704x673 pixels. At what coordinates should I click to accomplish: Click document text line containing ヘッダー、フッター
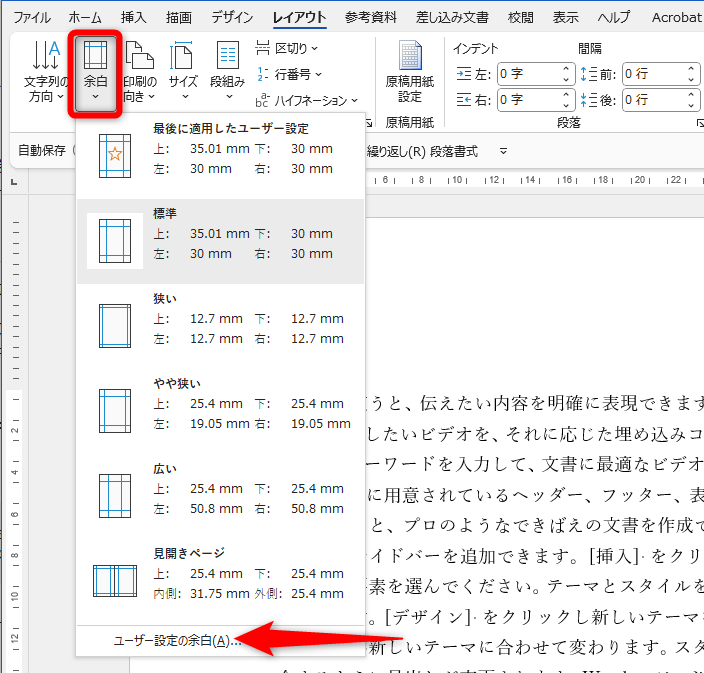535,495
